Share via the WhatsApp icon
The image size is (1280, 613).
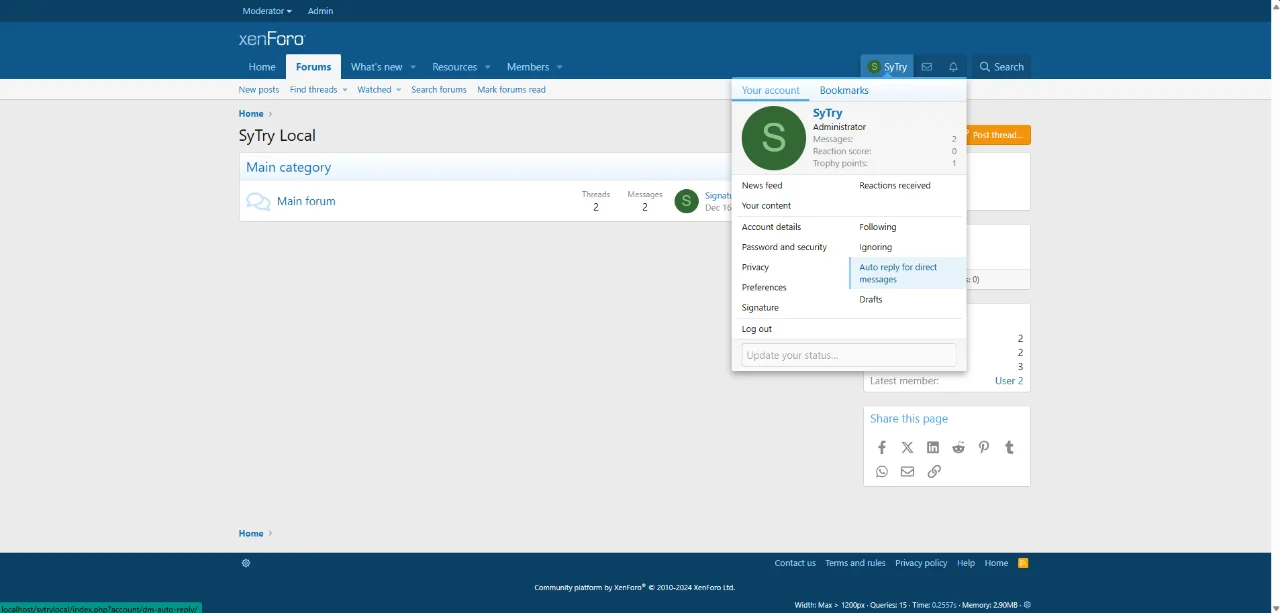coord(882,472)
